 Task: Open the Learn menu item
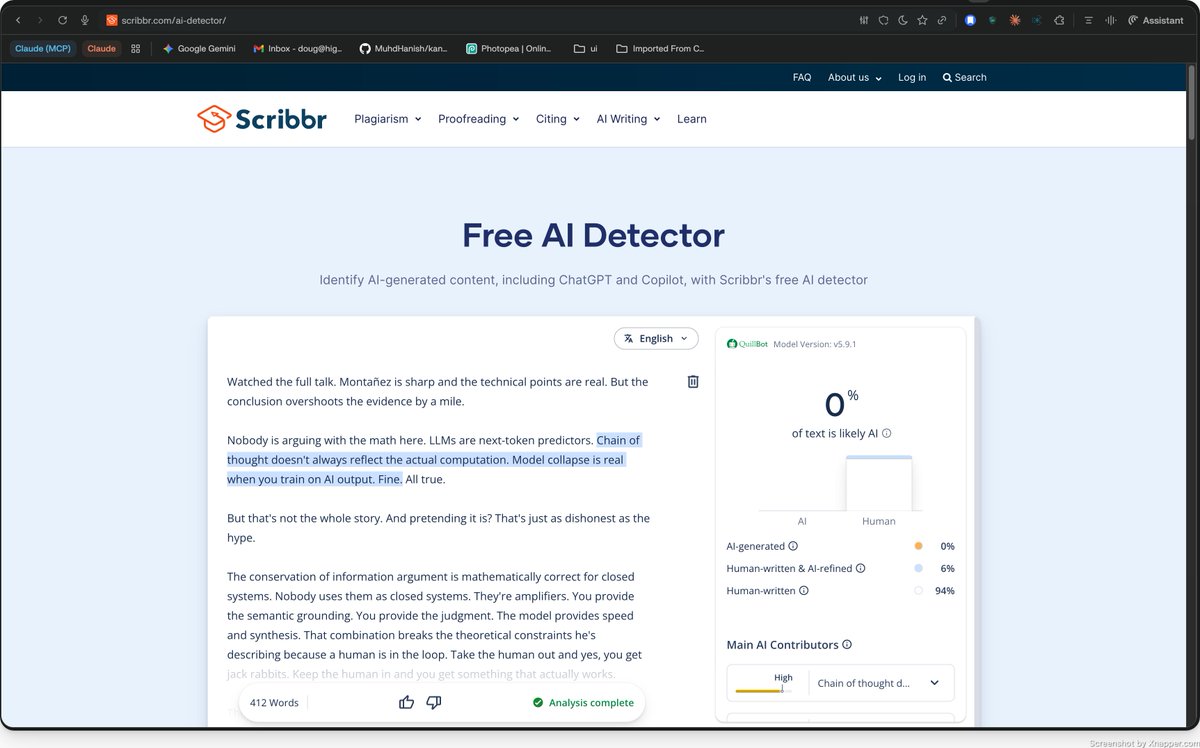pos(692,119)
